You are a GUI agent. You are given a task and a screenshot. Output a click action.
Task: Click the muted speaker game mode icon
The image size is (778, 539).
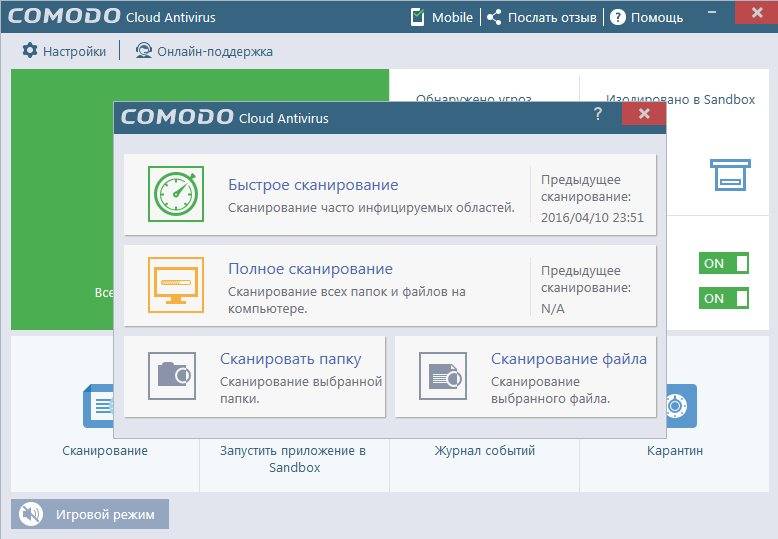pyautogui.click(x=31, y=514)
